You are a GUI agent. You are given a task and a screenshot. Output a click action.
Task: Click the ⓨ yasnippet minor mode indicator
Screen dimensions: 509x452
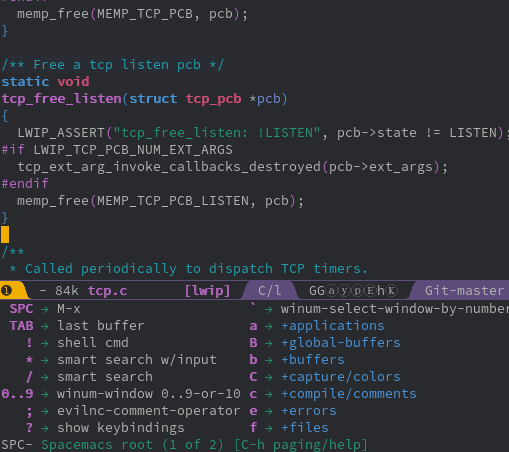[x=344, y=291]
